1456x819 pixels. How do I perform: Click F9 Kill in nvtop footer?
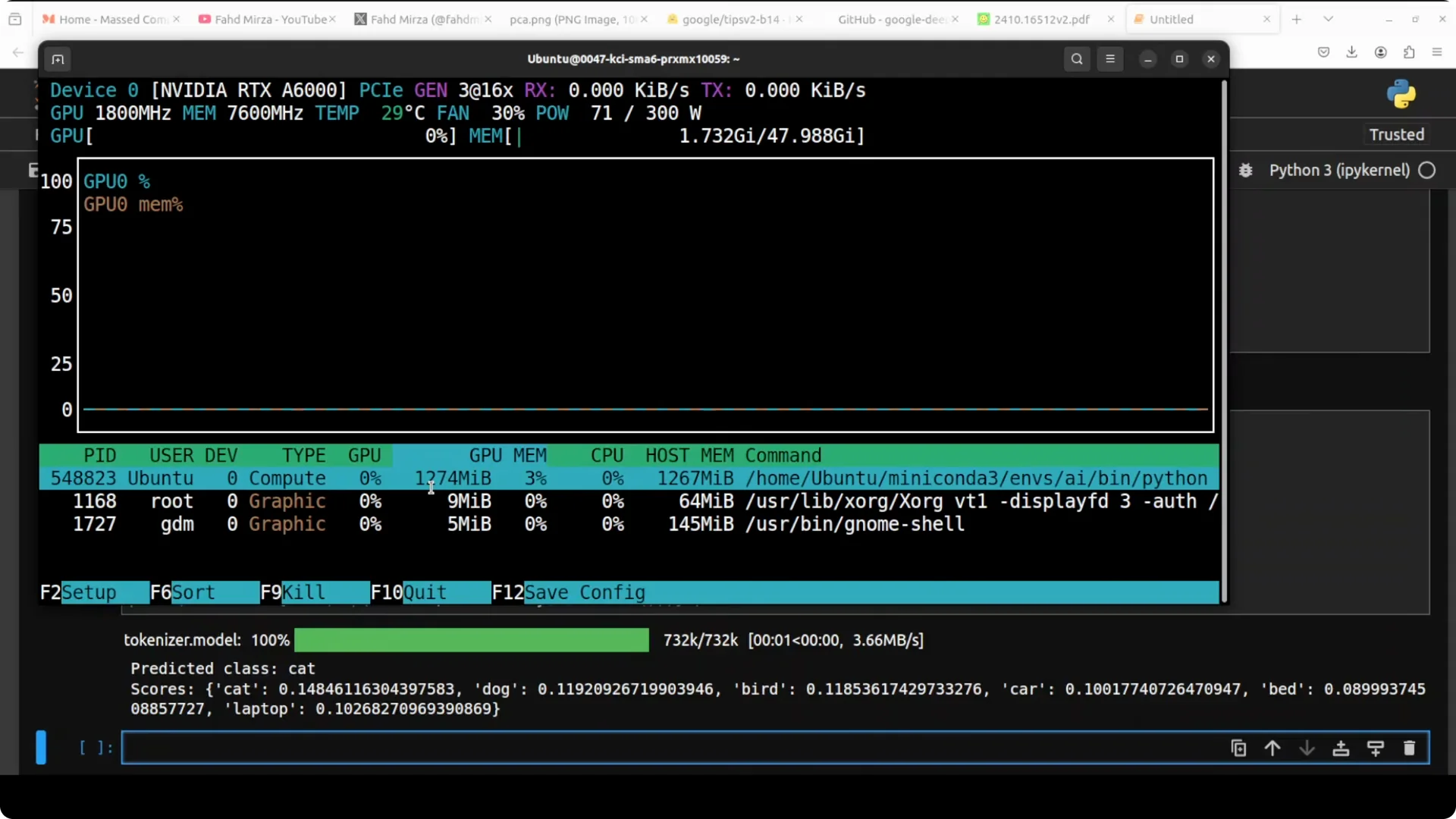click(315, 592)
